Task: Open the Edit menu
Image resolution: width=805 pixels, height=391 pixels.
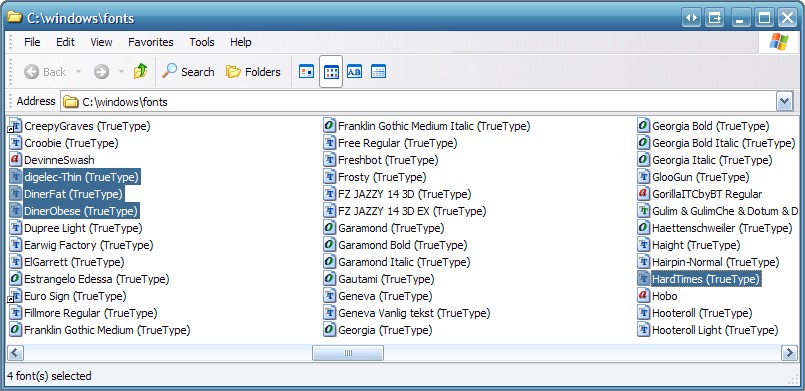Action: 65,42
